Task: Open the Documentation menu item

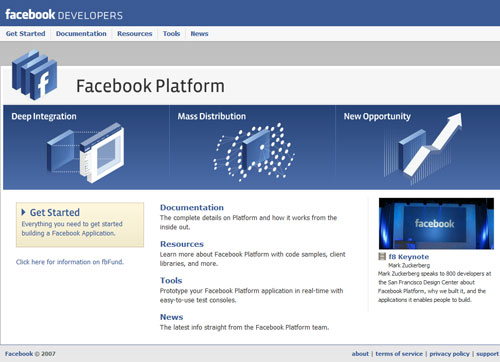Action: 81,34
